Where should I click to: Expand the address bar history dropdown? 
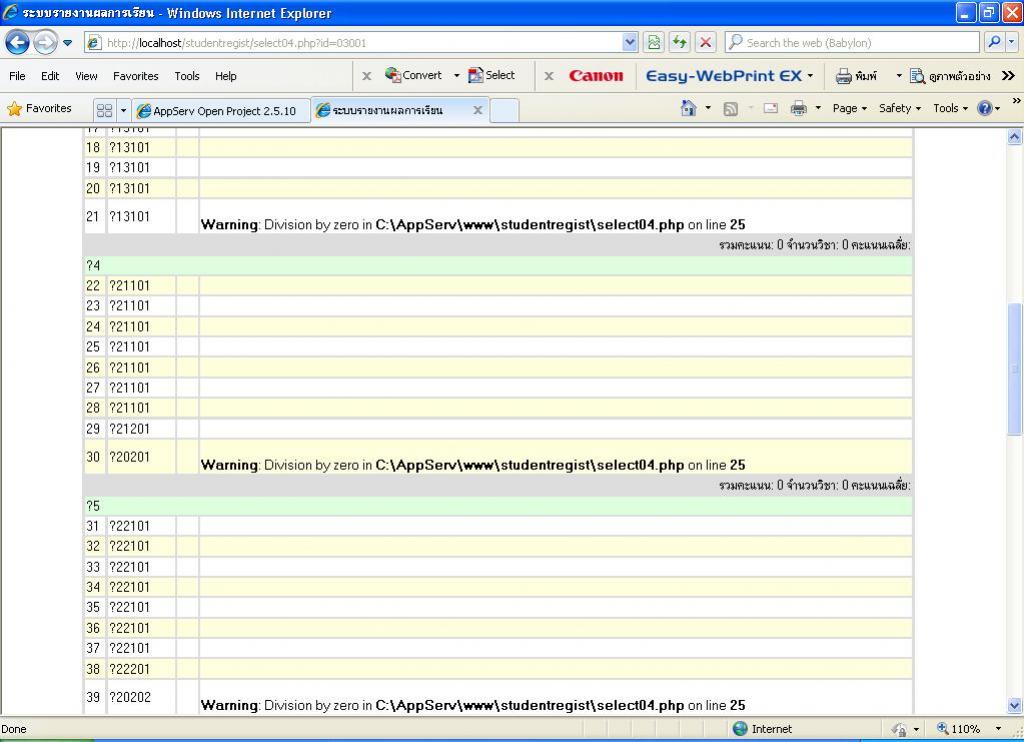pos(630,42)
